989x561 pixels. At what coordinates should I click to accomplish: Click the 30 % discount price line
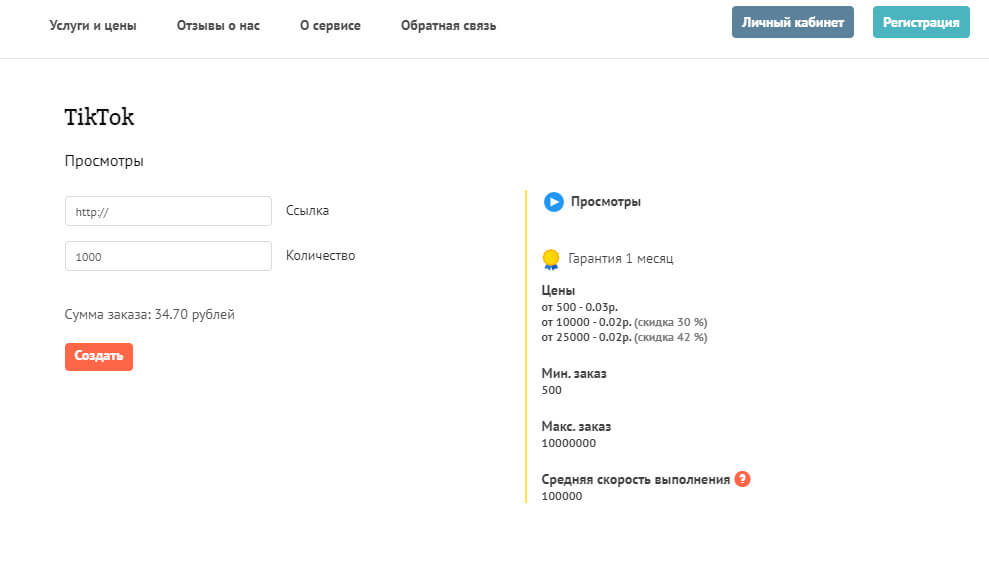pyautogui.click(x=624, y=322)
